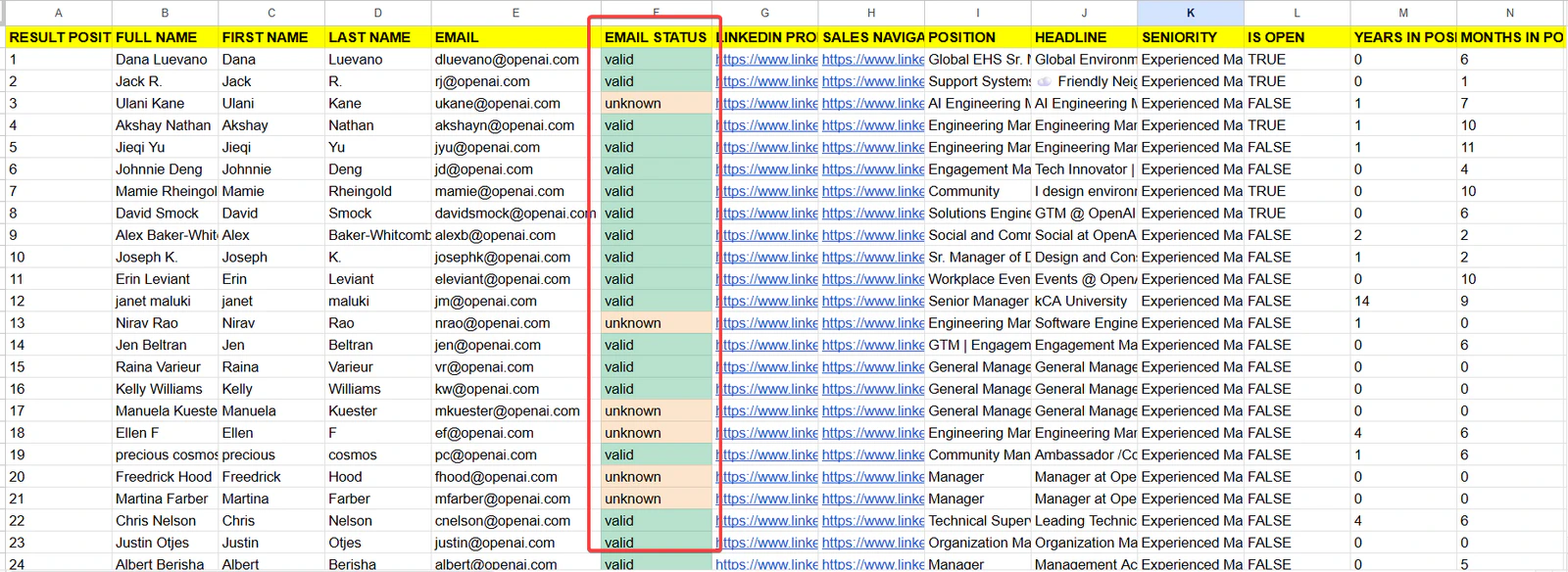This screenshot has height=572, width=1568.
Task: Click full name cell janet maluki
Action: pyautogui.click(x=165, y=302)
